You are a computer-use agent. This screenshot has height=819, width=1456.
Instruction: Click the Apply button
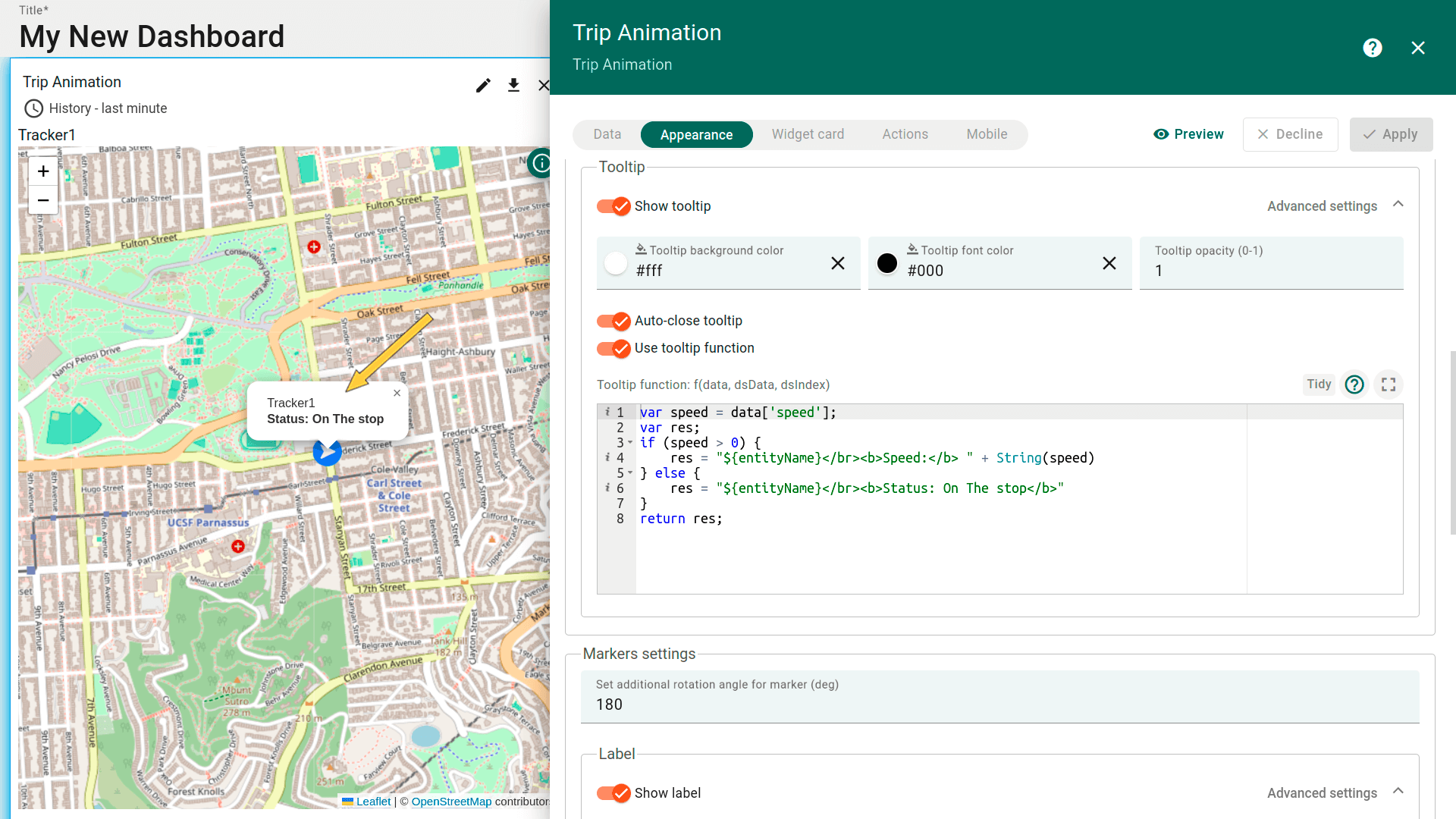coord(1391,134)
